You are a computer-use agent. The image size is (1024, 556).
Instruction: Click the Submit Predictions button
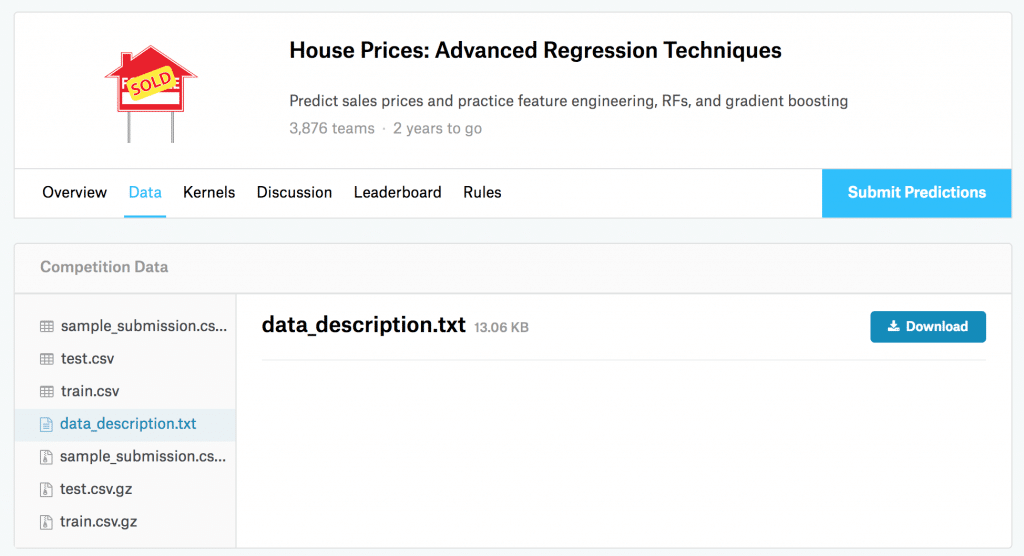tap(916, 193)
